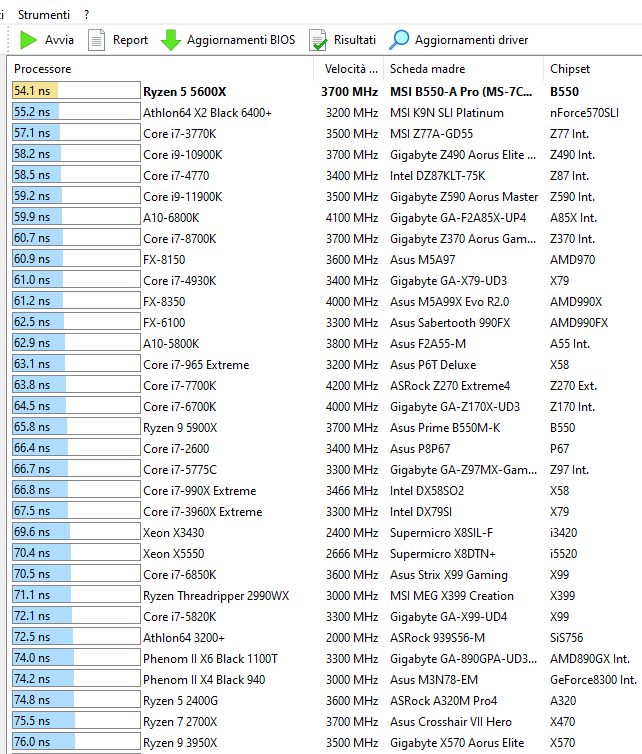
Task: Click the Asus Sabertooth 990FX cell
Action: (x=450, y=323)
